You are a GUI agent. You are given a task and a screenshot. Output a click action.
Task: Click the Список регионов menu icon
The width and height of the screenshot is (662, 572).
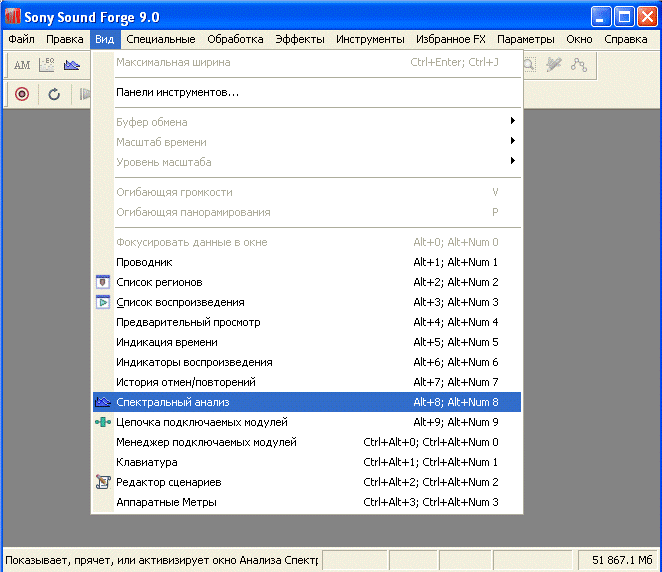click(103, 282)
